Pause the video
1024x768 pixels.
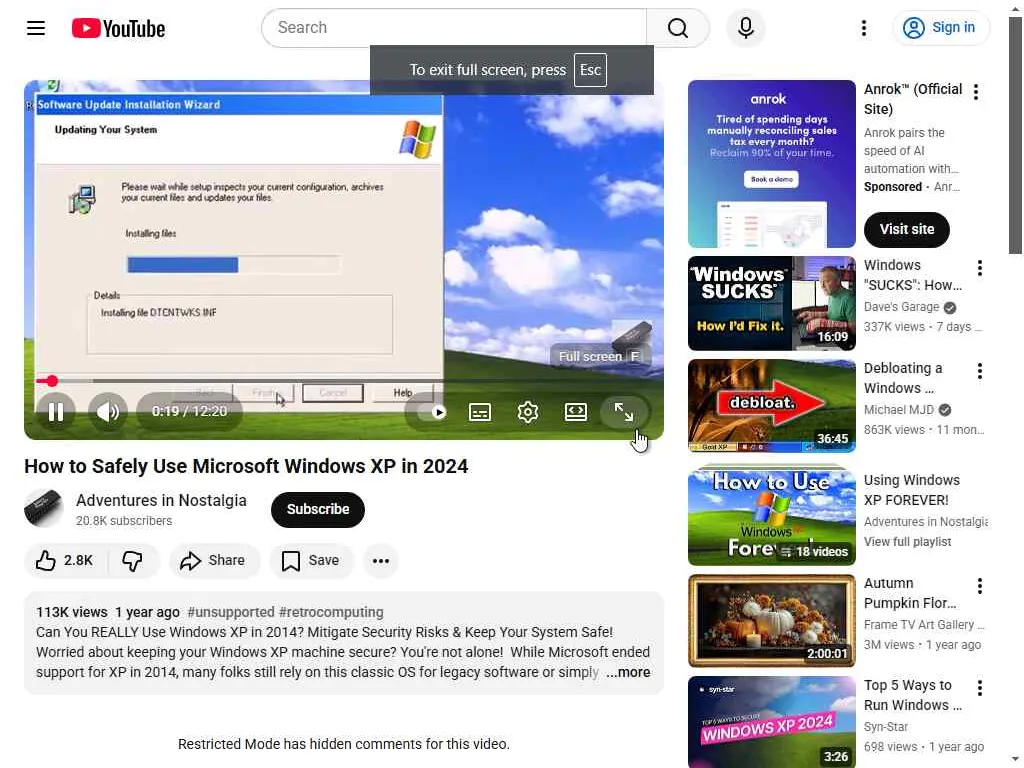click(x=56, y=411)
